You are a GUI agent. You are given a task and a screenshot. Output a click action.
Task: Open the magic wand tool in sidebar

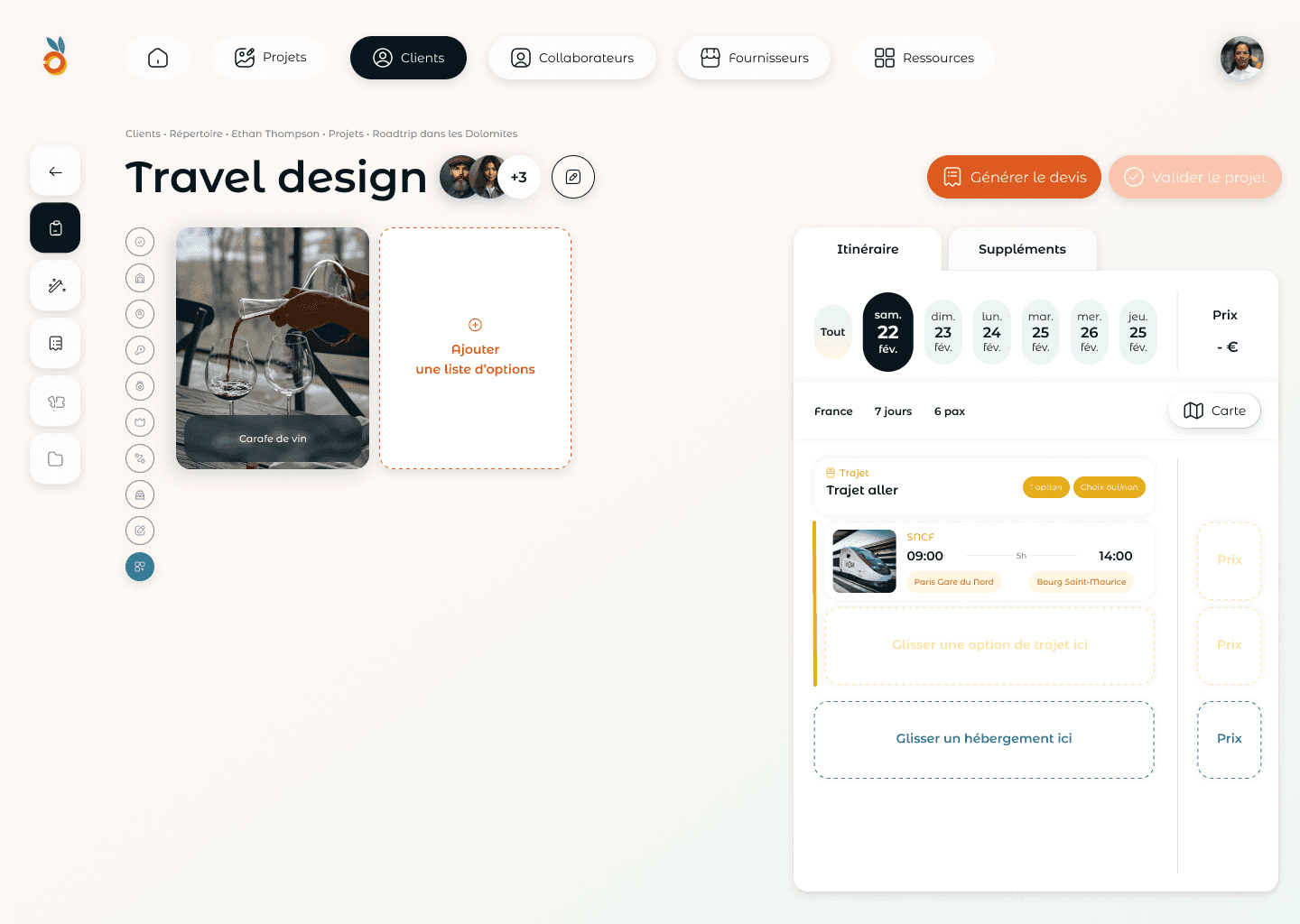[55, 286]
